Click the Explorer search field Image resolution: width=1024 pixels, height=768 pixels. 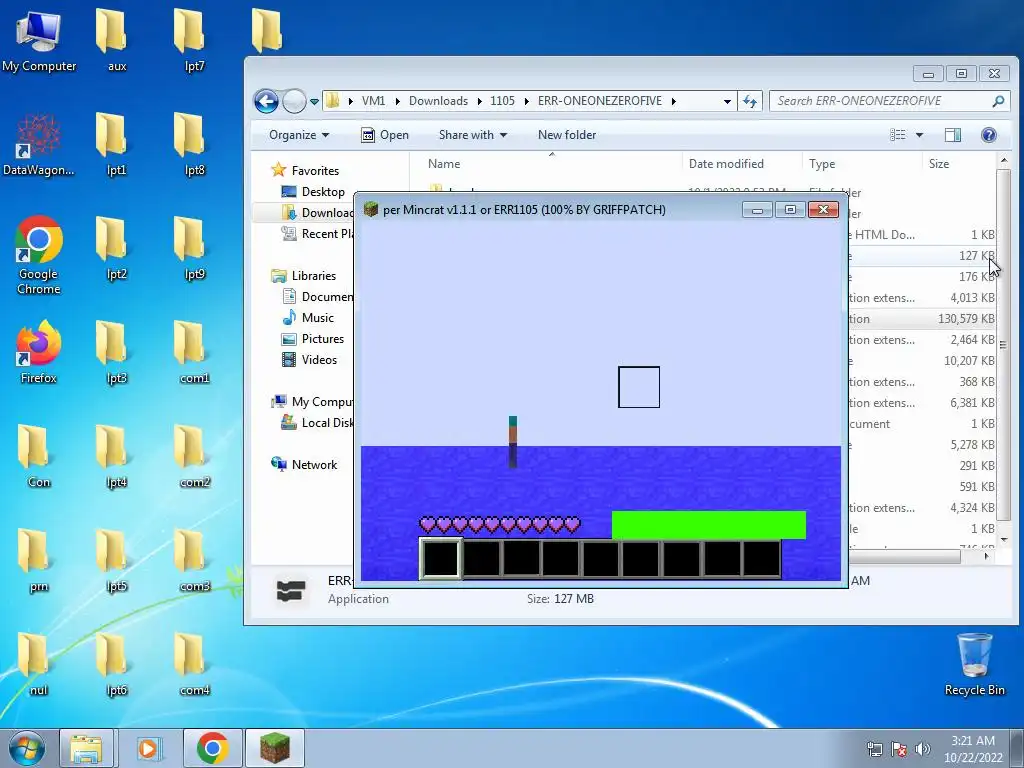[x=888, y=101]
